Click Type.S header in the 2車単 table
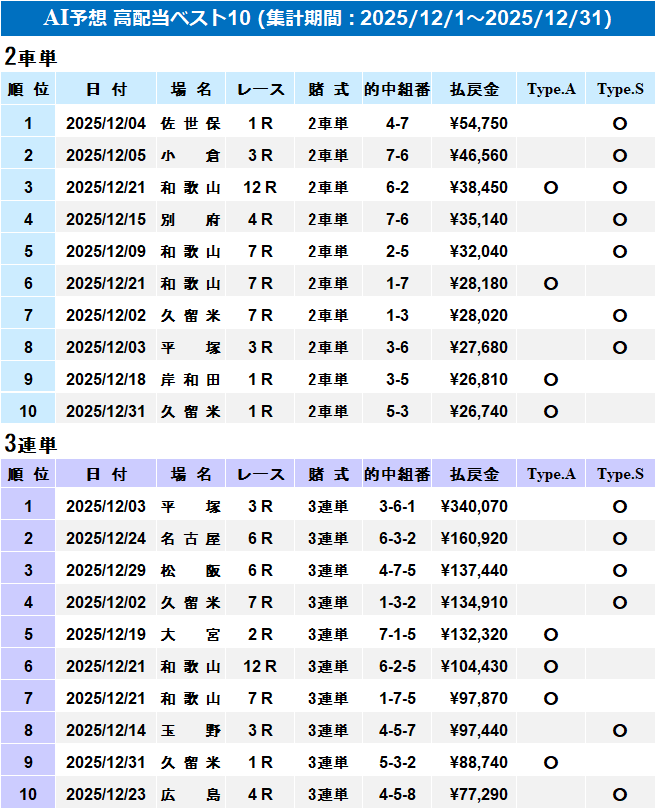The width and height of the screenshot is (656, 809). tap(620, 89)
